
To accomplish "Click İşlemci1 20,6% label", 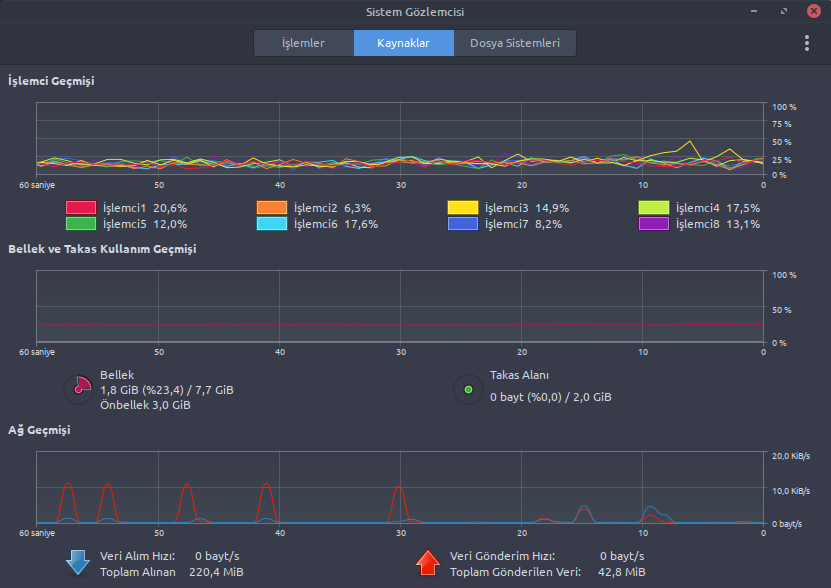I will click(x=145, y=208).
